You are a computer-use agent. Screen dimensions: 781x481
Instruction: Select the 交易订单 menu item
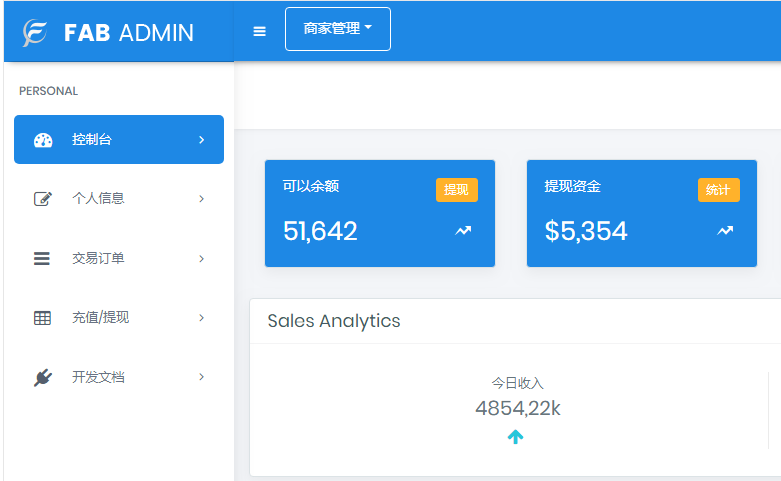click(x=98, y=259)
